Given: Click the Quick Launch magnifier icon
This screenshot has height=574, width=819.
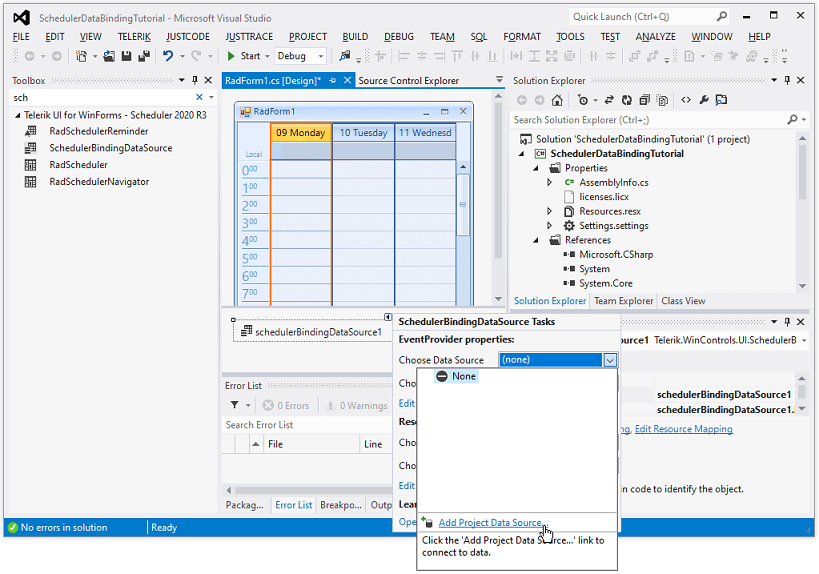Looking at the screenshot, I should pos(722,17).
